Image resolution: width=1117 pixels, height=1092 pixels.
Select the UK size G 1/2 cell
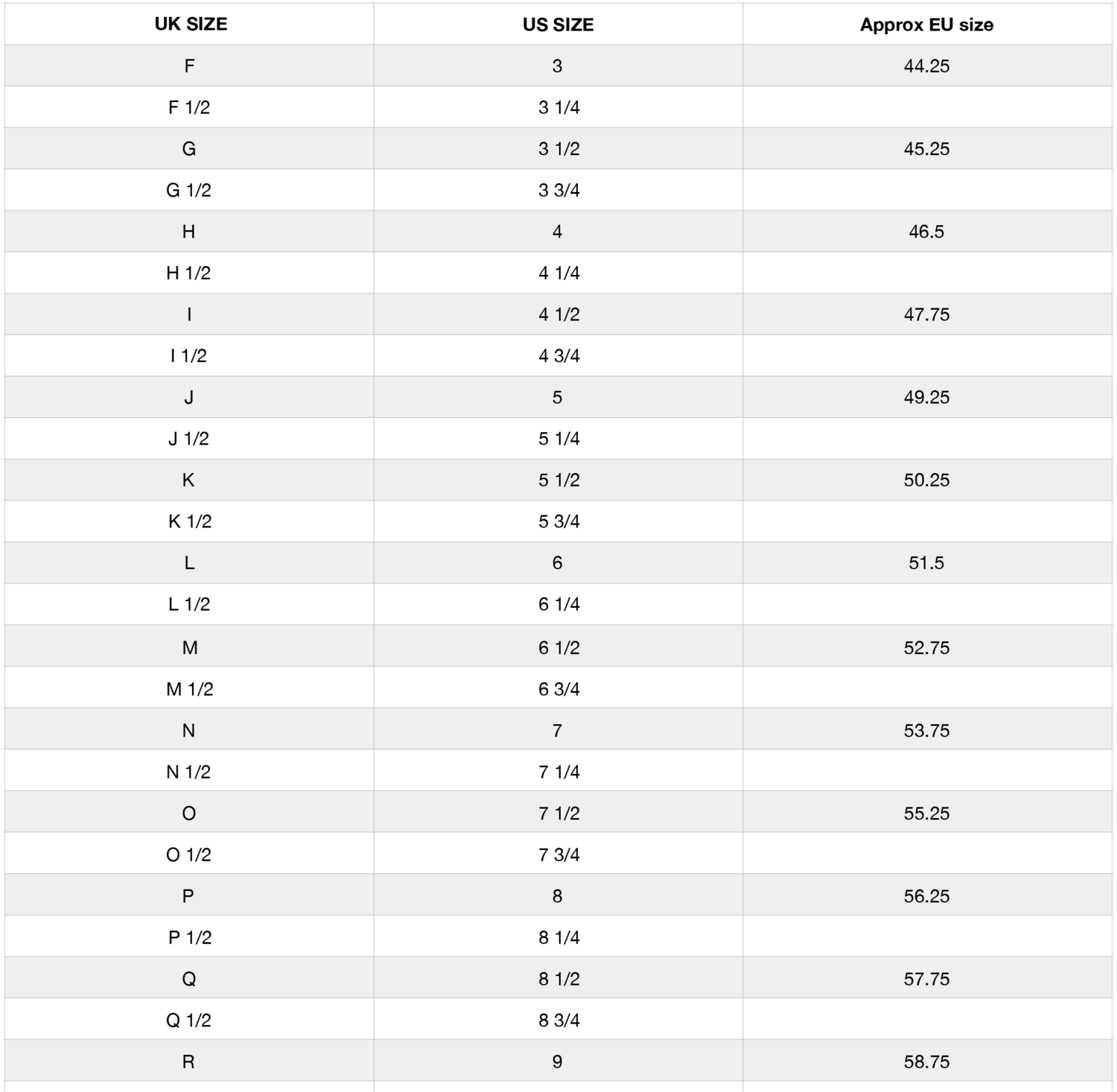click(188, 191)
